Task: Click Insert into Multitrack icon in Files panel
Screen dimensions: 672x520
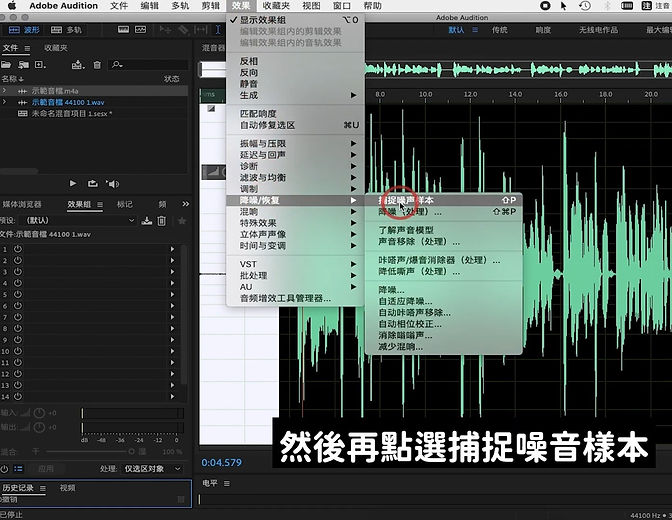Action: [78, 65]
